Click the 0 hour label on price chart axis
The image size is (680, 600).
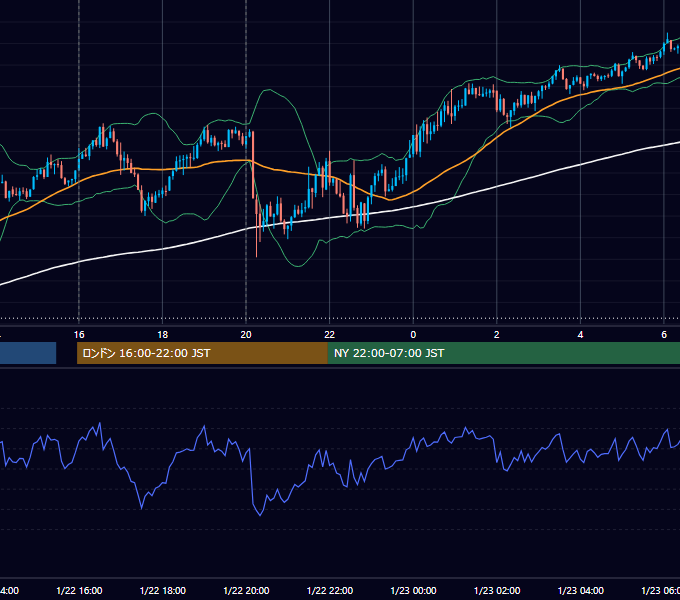point(413,335)
